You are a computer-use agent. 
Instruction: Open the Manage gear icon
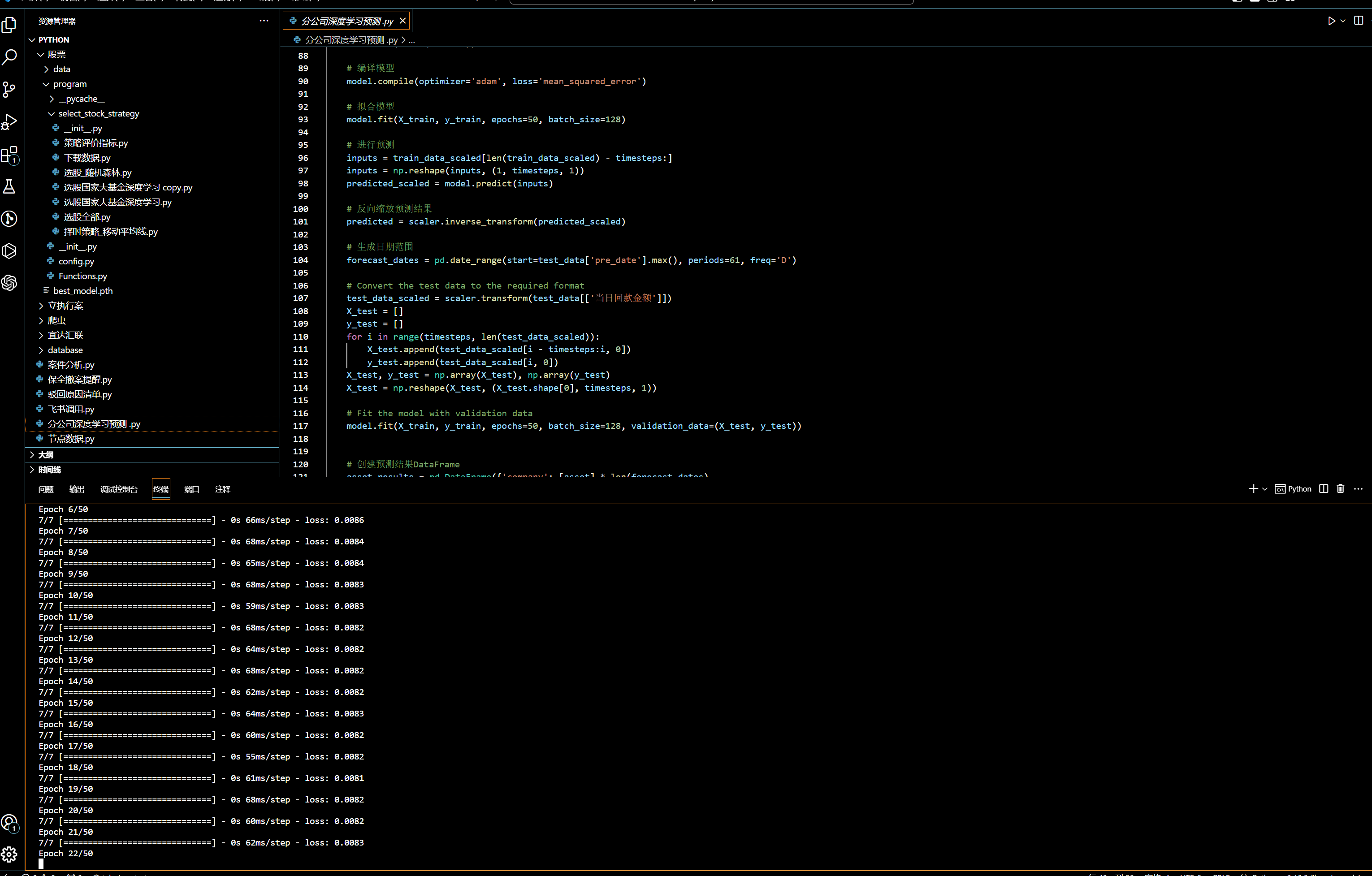click(x=10, y=854)
